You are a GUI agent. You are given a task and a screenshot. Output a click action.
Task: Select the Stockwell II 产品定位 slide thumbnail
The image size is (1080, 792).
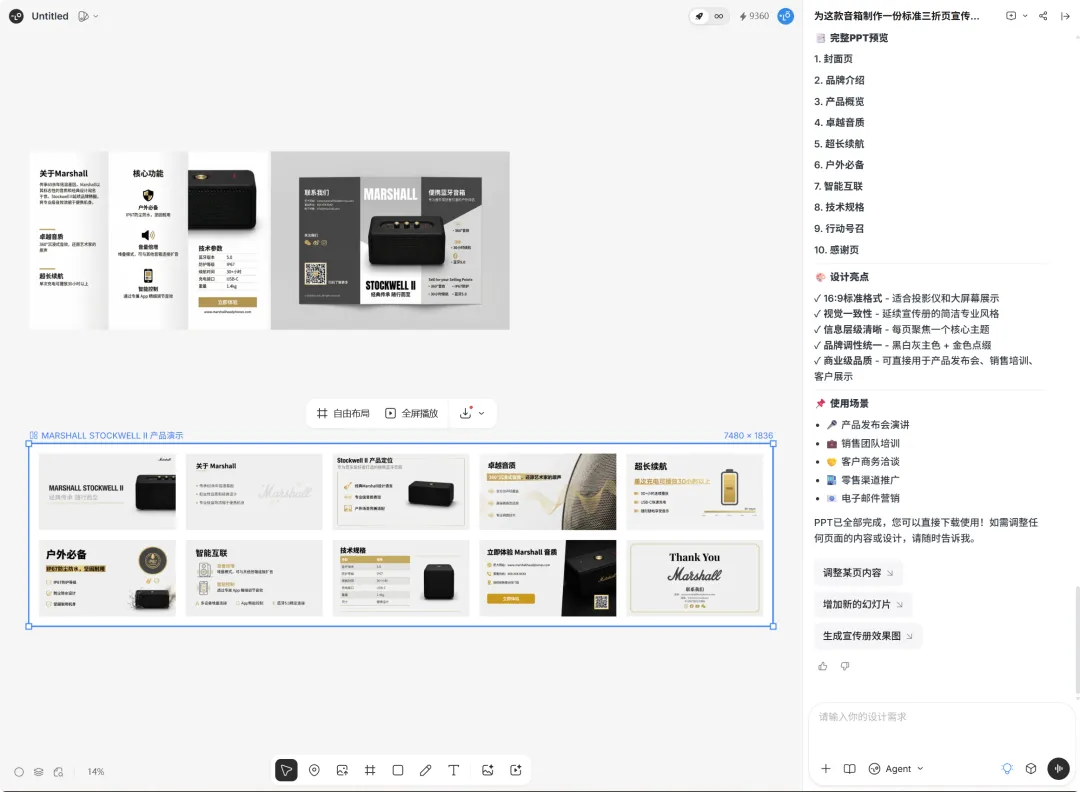(x=401, y=492)
